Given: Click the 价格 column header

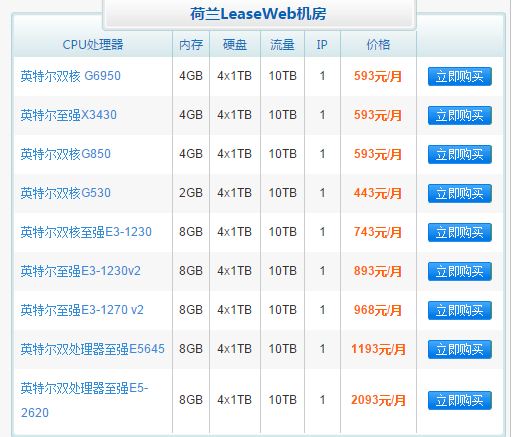Looking at the screenshot, I should point(378,44).
